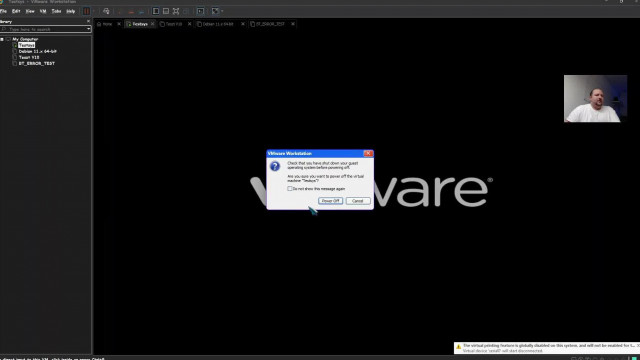
Task: Toggle the thumbnail bar view icon
Action: pyautogui.click(x=166, y=11)
